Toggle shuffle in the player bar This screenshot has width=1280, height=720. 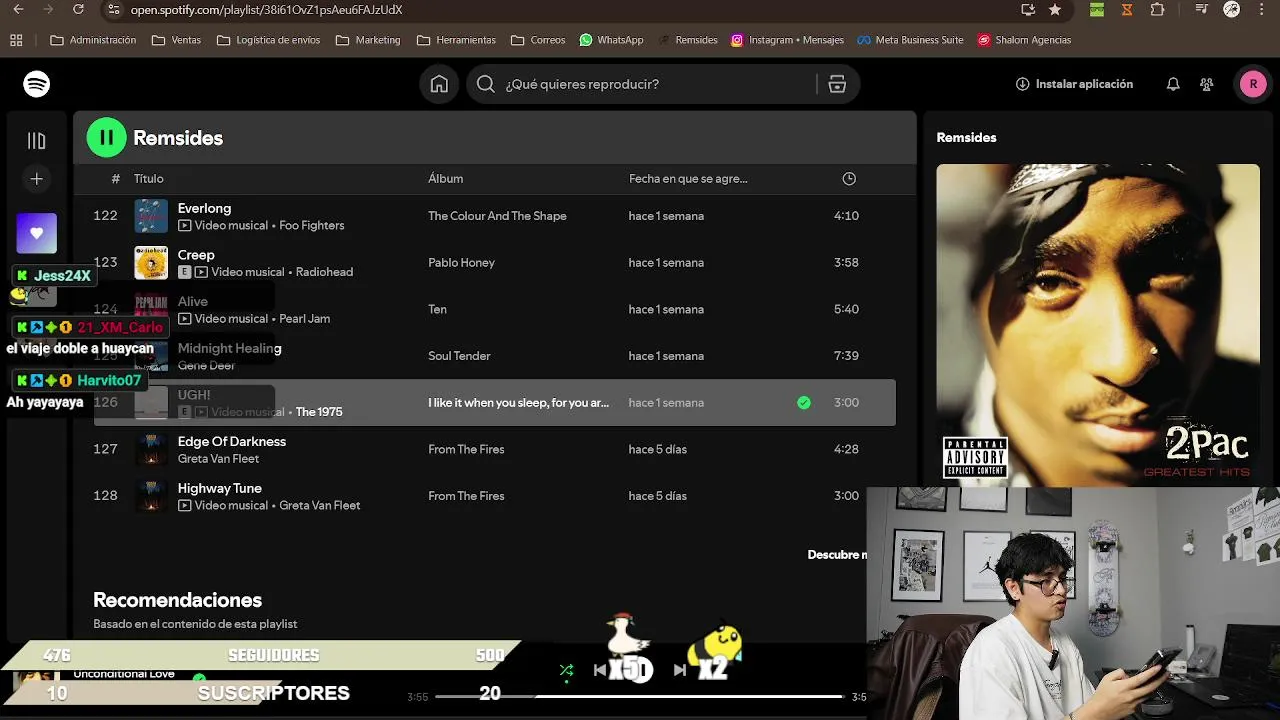[x=566, y=670]
